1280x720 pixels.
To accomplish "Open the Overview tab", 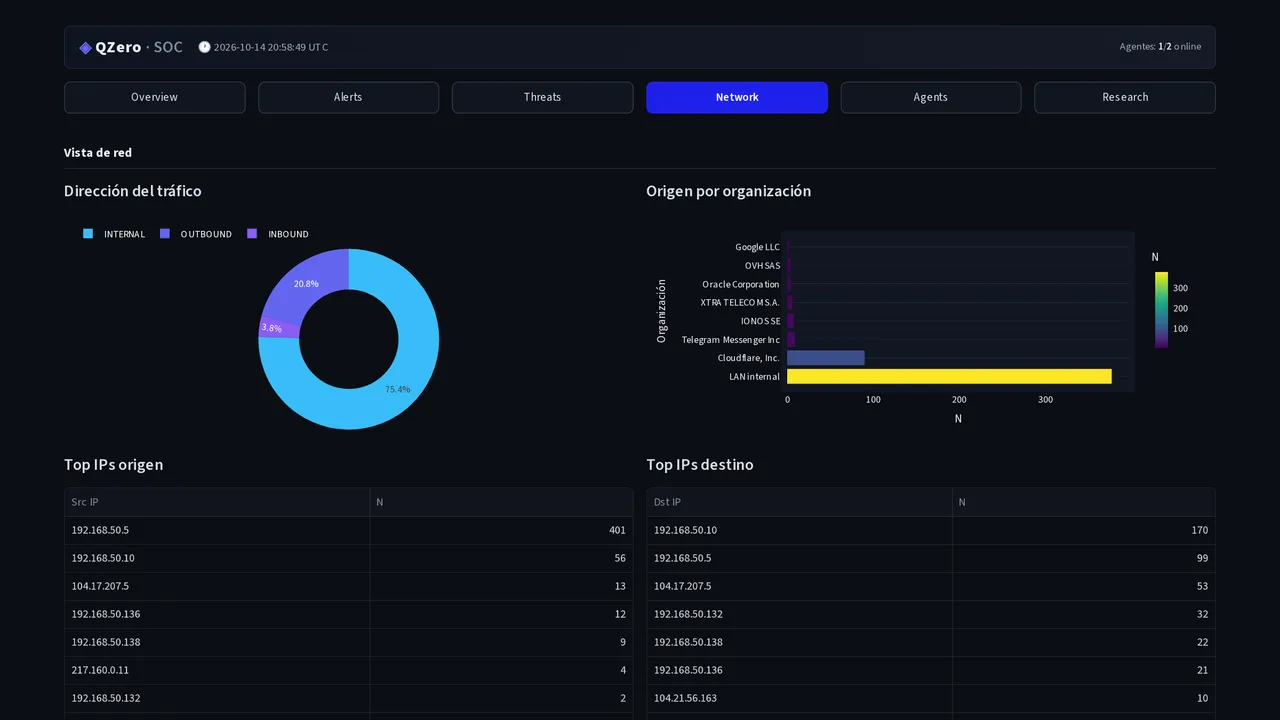I will pos(154,97).
